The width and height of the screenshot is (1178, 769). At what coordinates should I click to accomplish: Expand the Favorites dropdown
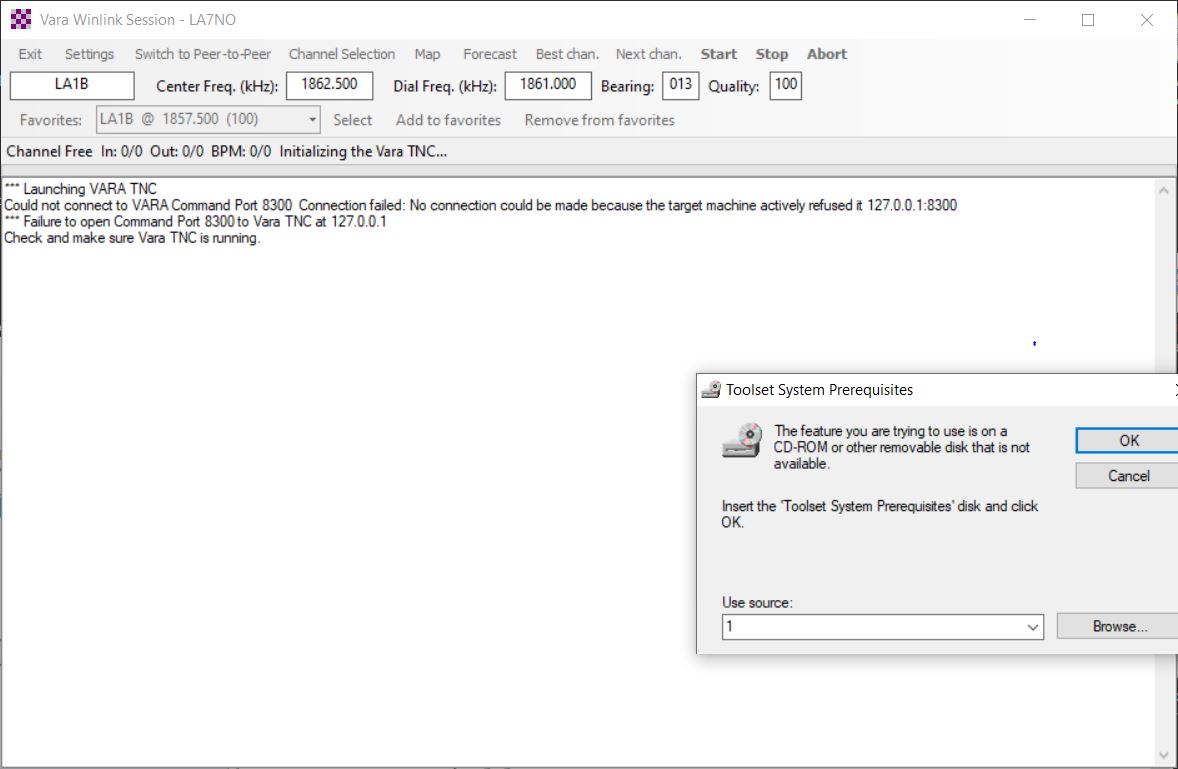point(312,119)
